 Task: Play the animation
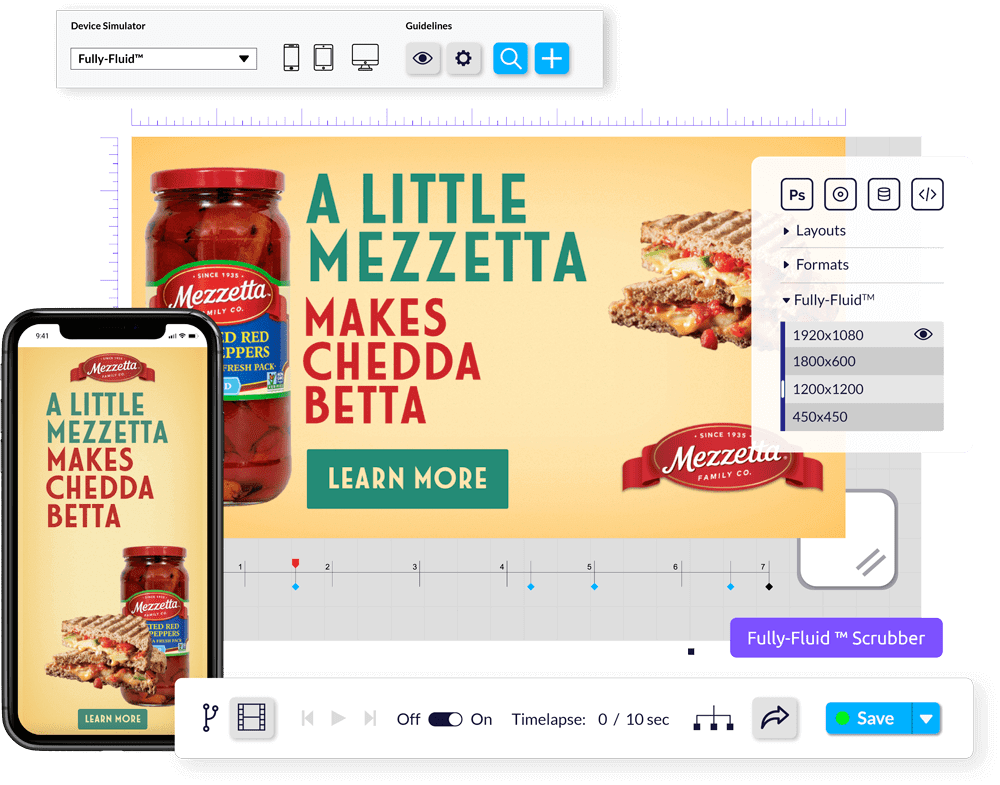[x=338, y=719]
